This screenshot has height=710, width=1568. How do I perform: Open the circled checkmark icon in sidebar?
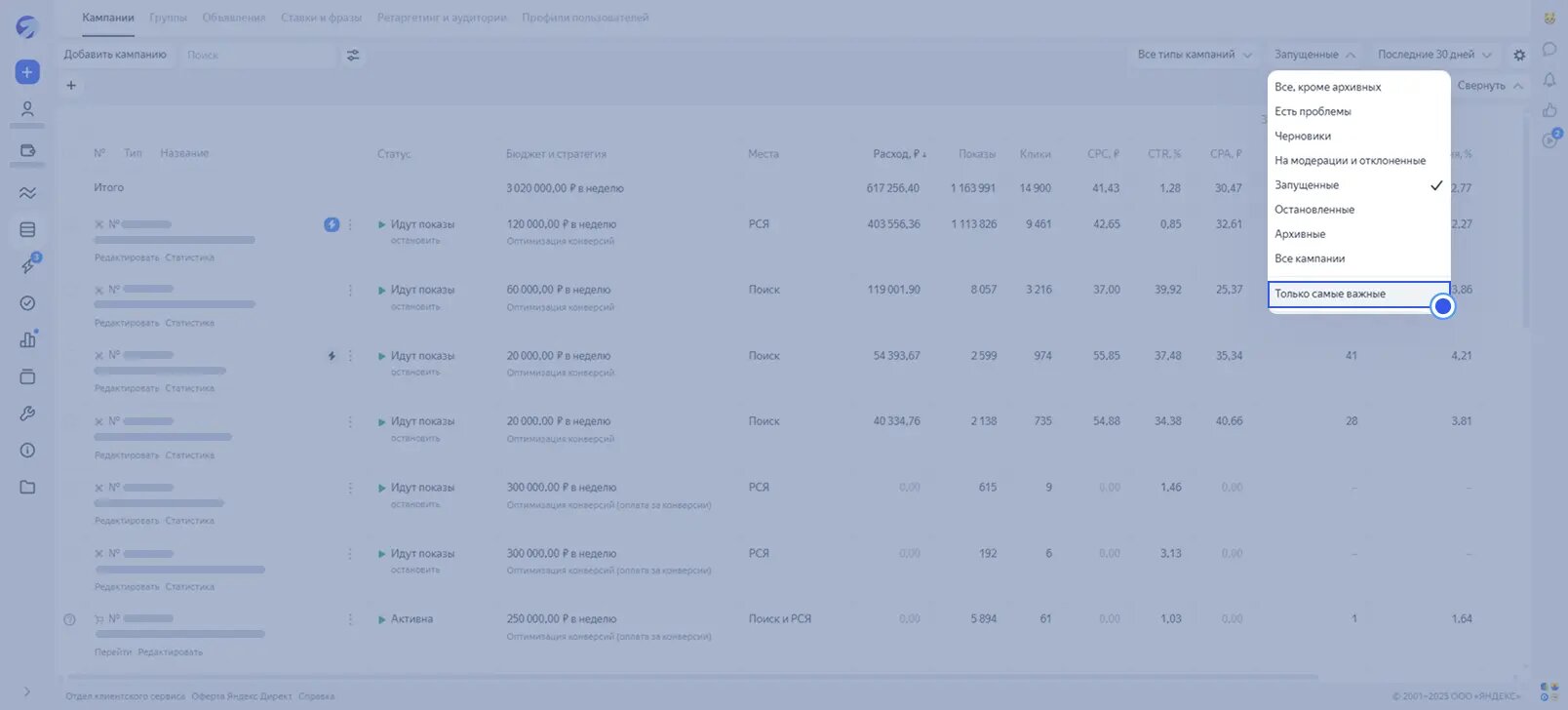click(27, 303)
